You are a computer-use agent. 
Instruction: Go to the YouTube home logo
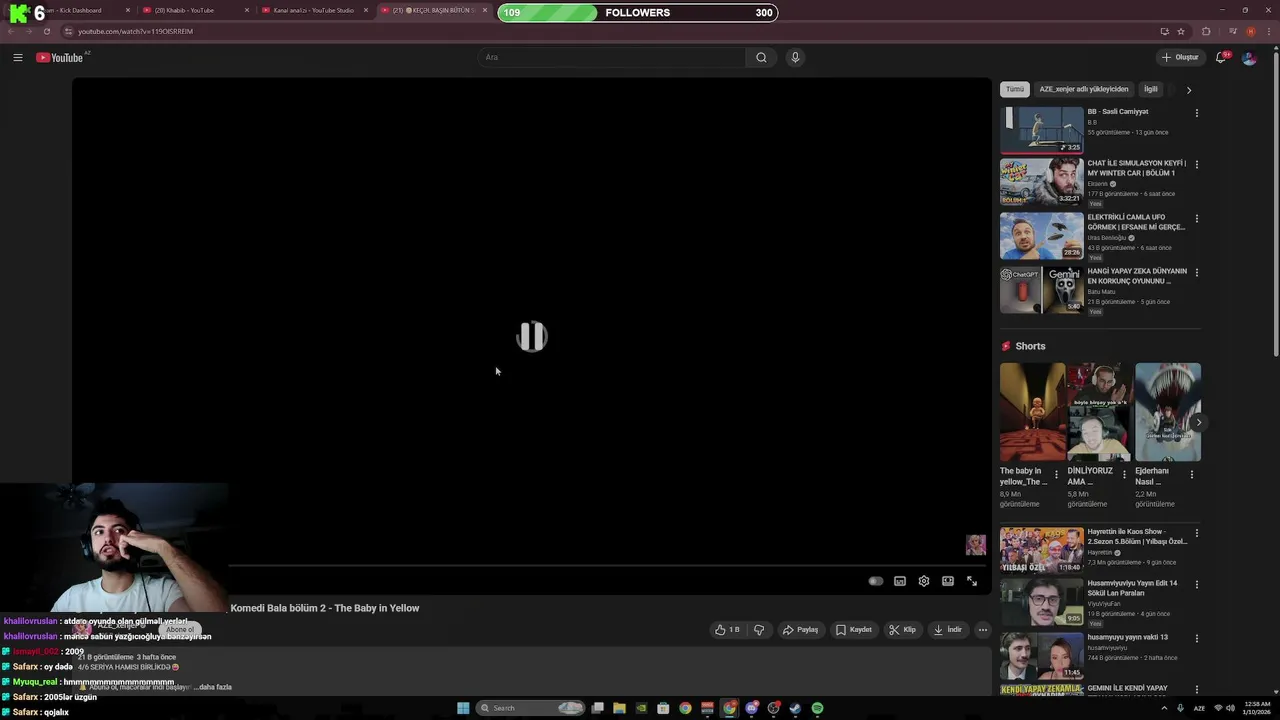pyautogui.click(x=60, y=57)
